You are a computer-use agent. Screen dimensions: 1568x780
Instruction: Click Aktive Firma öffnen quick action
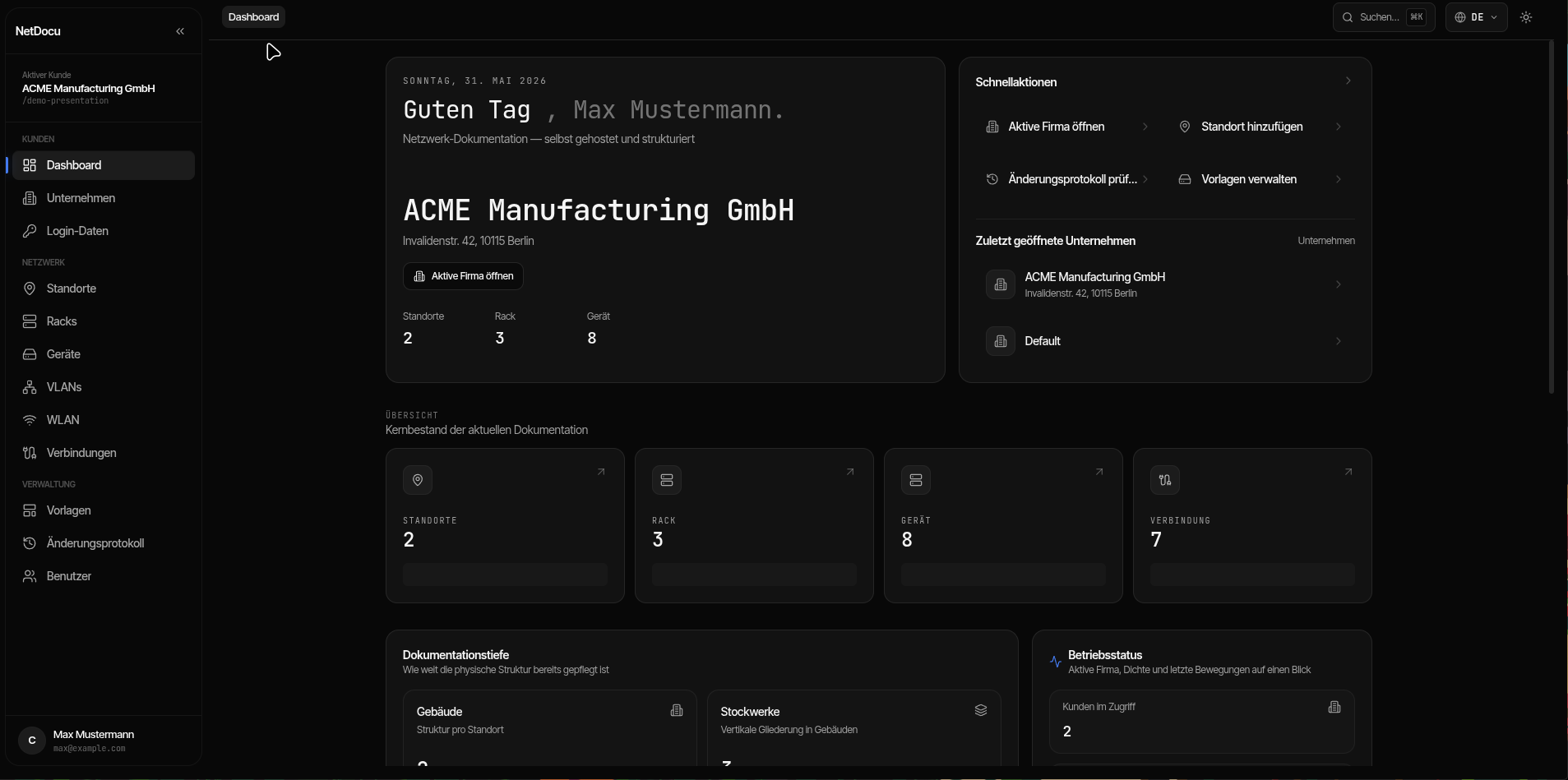pos(1068,127)
